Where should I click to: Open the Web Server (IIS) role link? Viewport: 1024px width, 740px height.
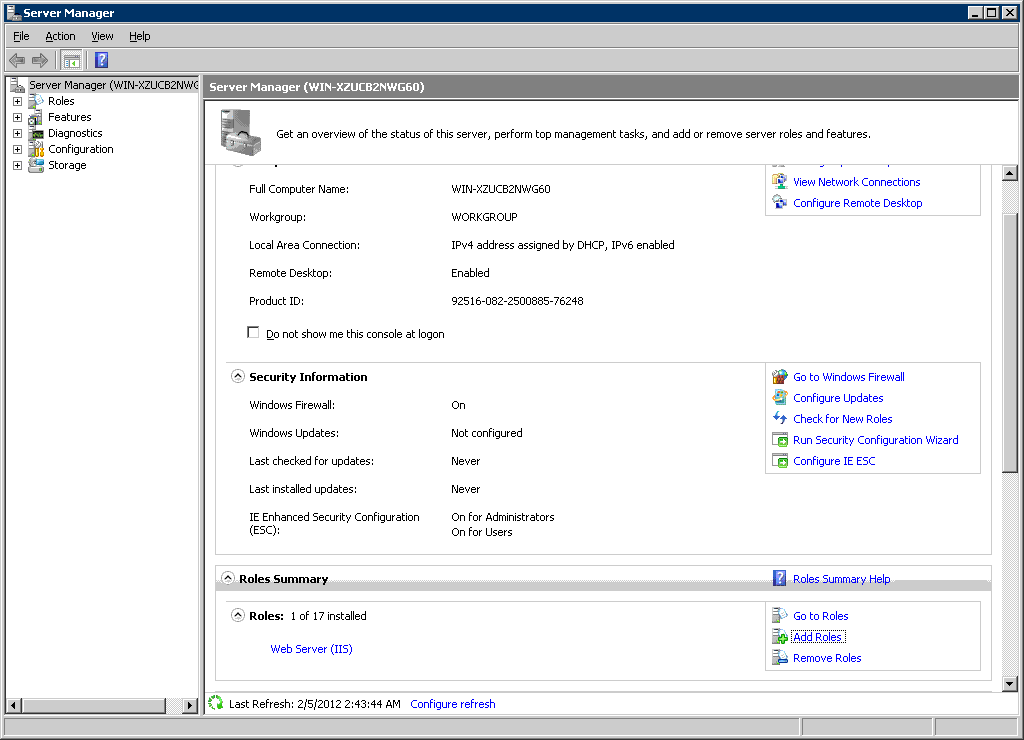(x=312, y=649)
